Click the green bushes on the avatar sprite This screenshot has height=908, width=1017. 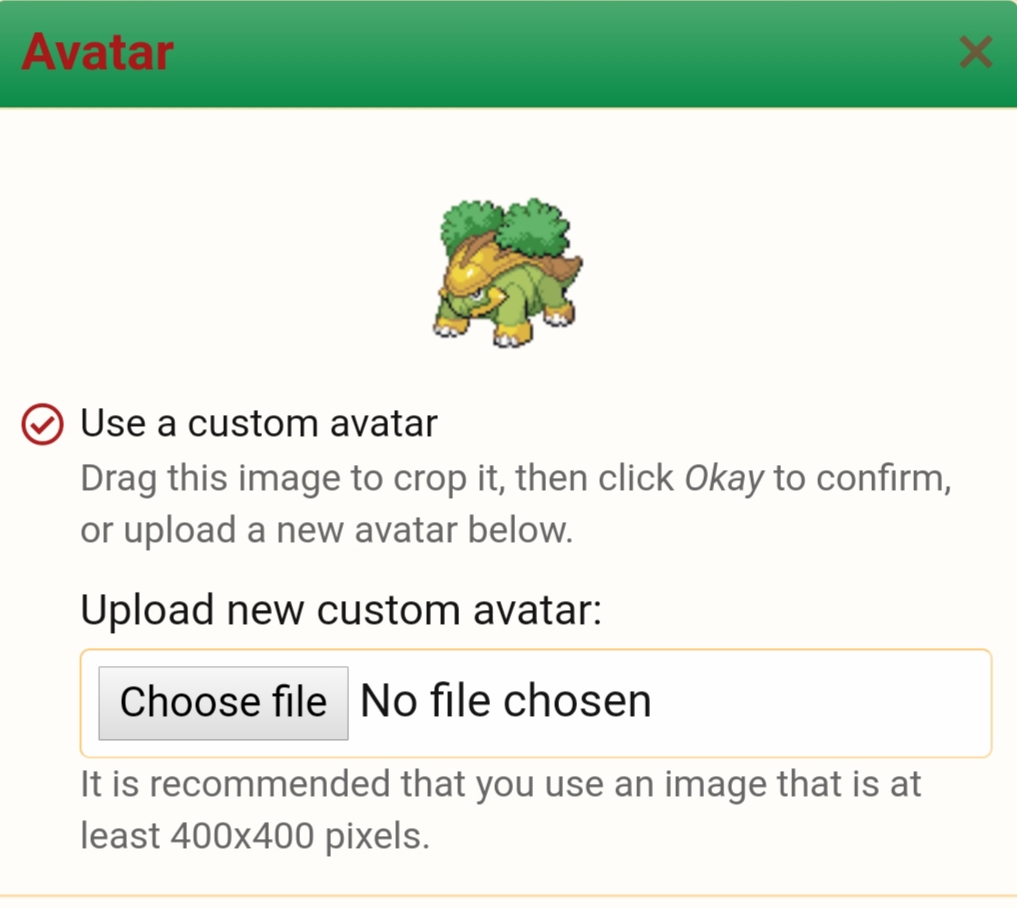pos(506,226)
